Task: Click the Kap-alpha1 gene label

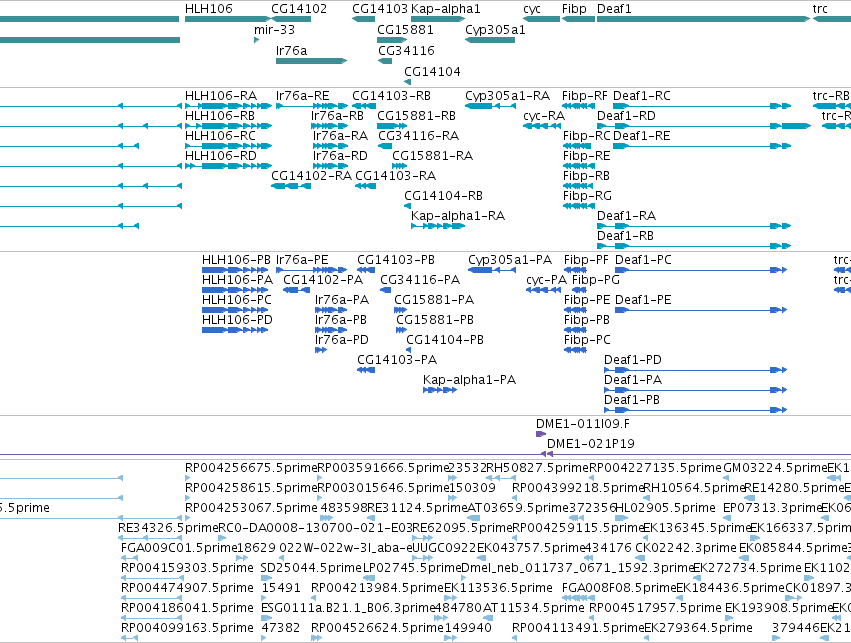Action: coord(446,9)
